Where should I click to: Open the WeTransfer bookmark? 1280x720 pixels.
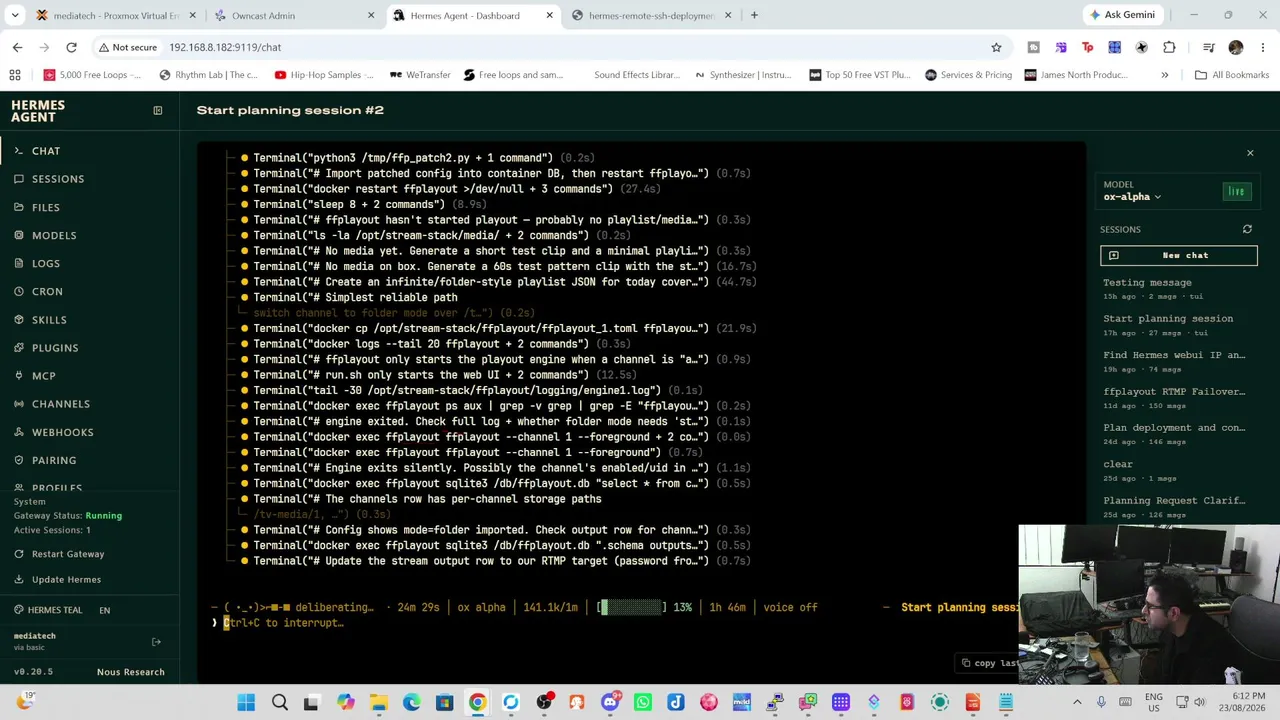click(420, 75)
